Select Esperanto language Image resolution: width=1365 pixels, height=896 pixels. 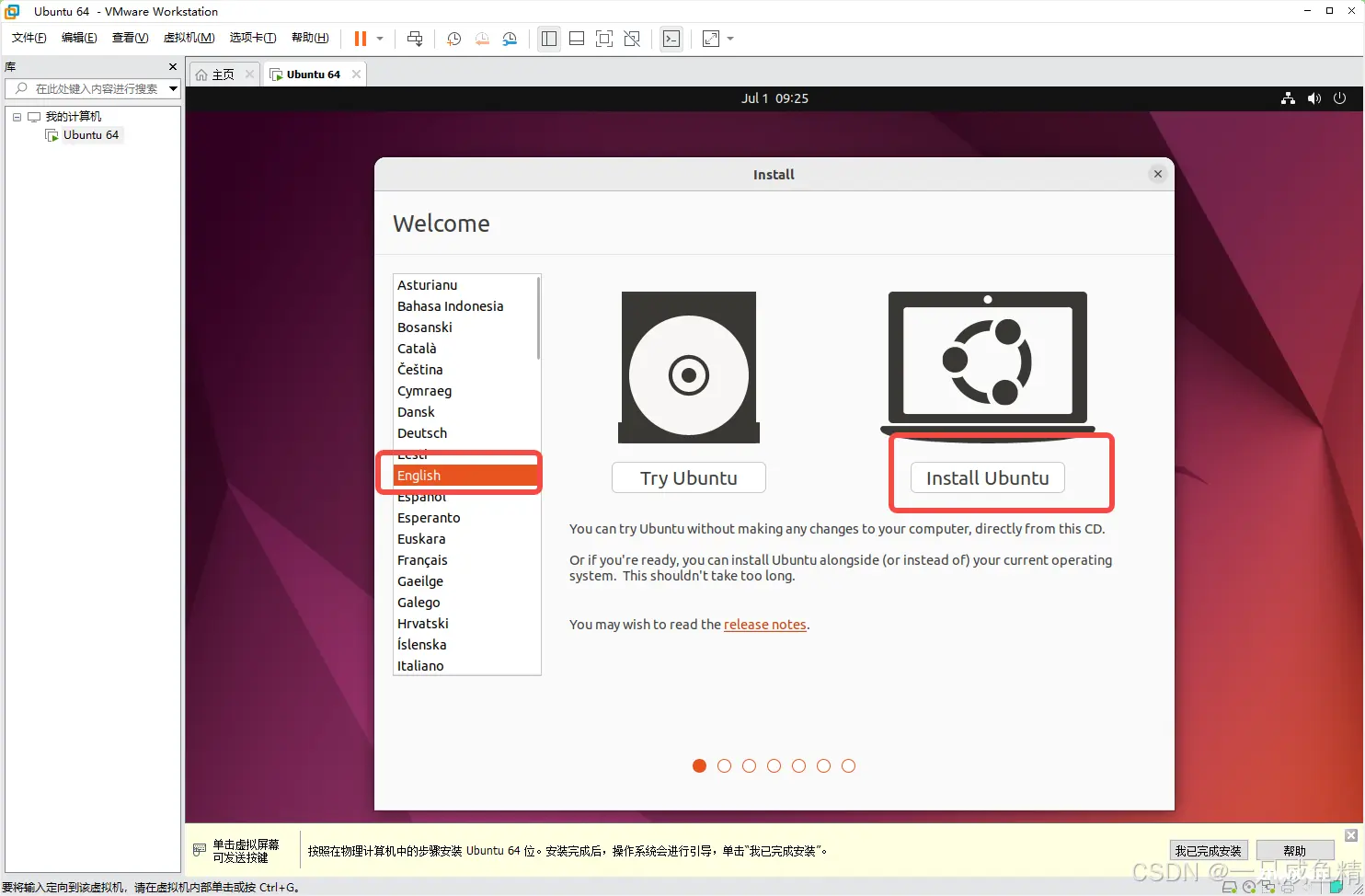click(x=465, y=518)
